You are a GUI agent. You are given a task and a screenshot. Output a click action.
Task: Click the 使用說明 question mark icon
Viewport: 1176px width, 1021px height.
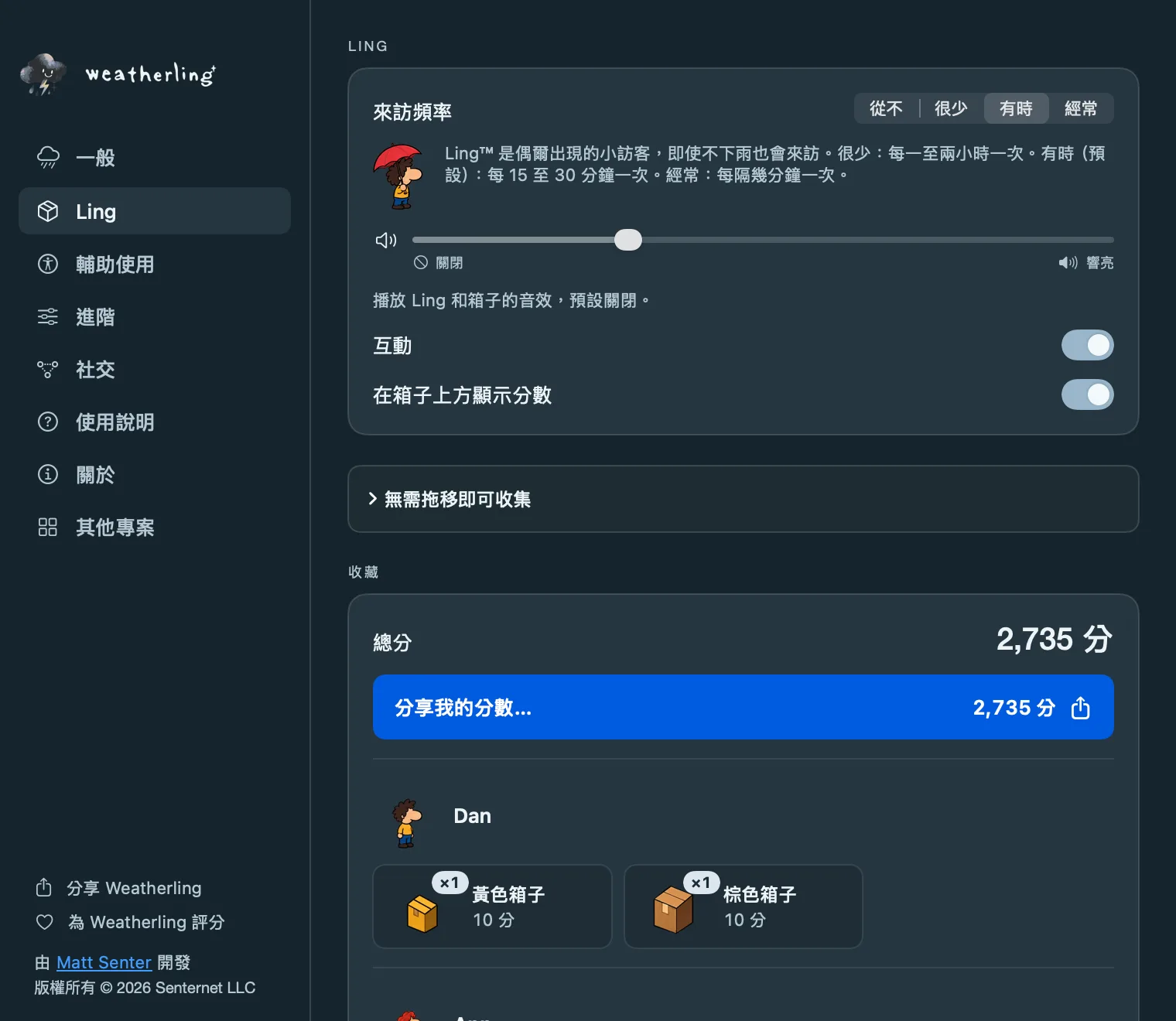[48, 422]
